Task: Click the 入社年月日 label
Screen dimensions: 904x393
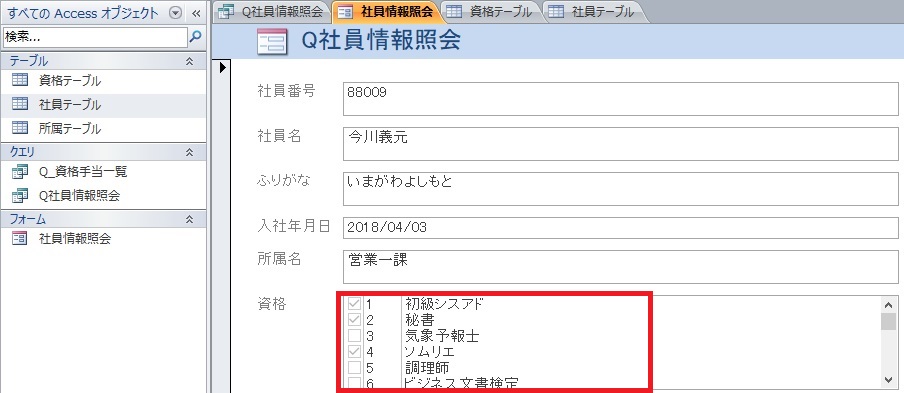Action: (x=293, y=226)
